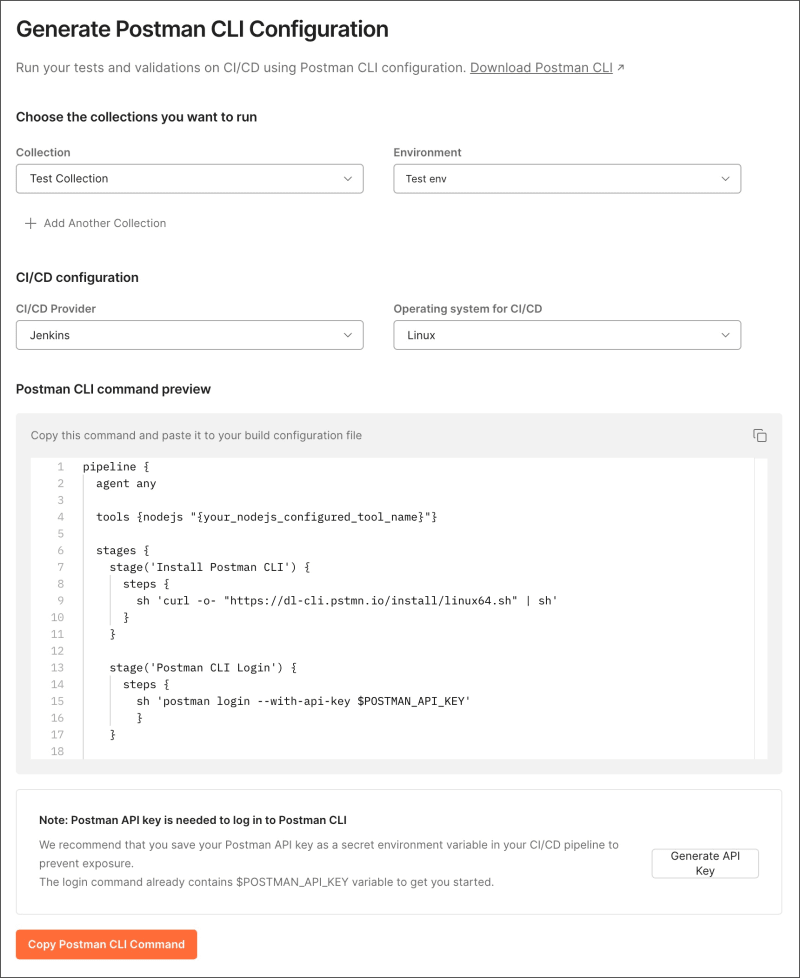The width and height of the screenshot is (800, 978).
Task: Open the CI/CD Provider dropdown showing Jenkins
Action: [x=190, y=335]
